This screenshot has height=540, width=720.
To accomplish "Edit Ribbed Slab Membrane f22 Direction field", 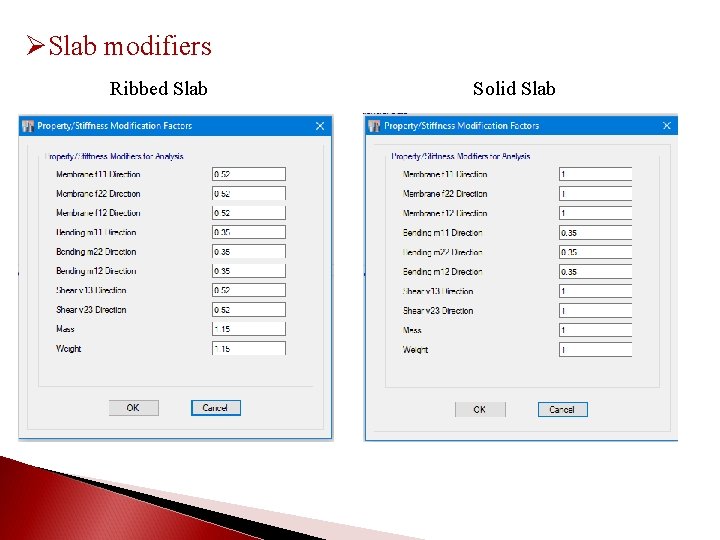I will [x=249, y=193].
